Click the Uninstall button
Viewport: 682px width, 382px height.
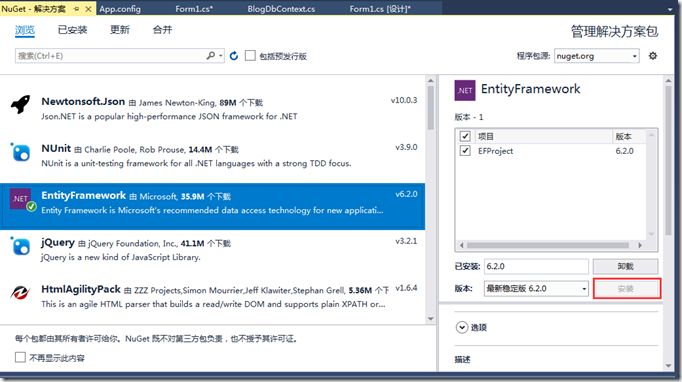click(625, 266)
